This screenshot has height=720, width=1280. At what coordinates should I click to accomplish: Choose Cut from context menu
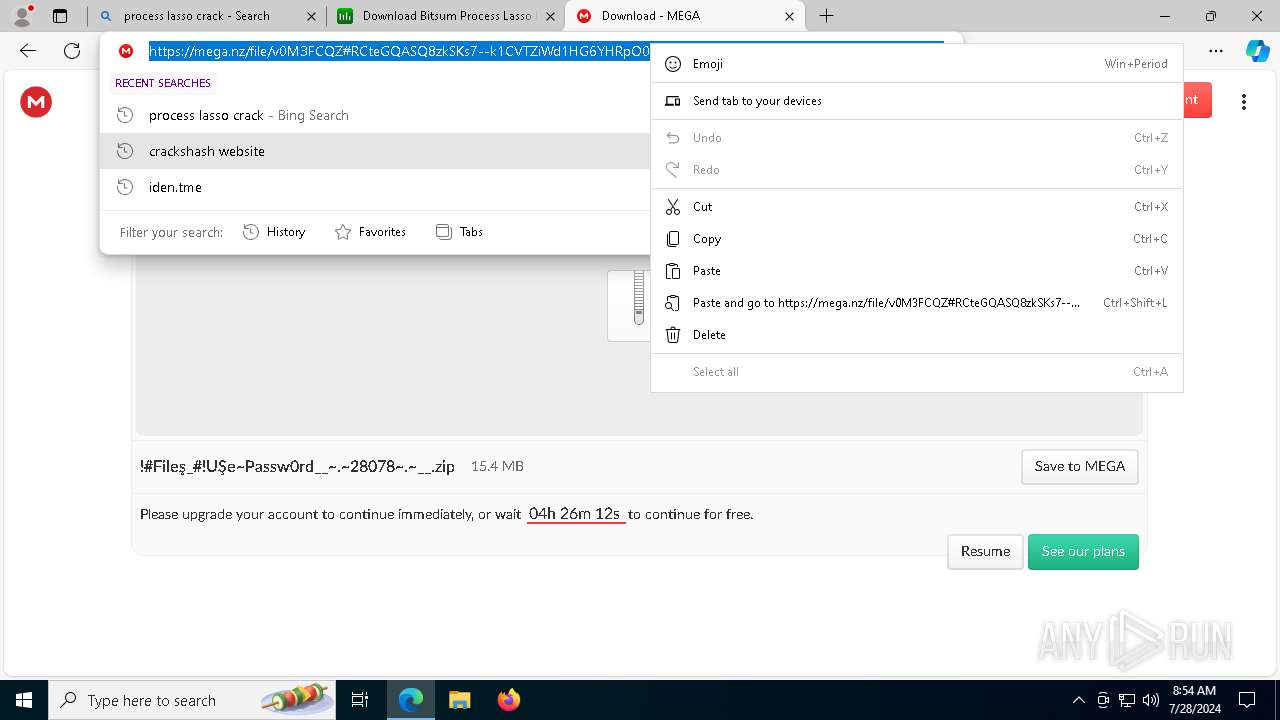point(916,207)
